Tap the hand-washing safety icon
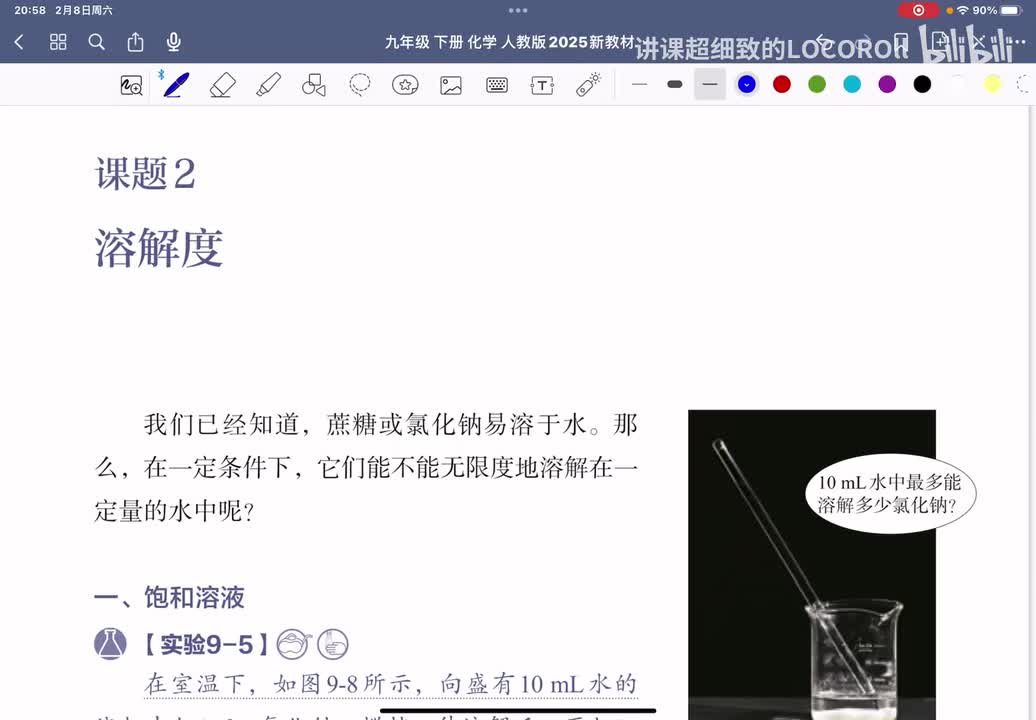1036x720 pixels. (332, 644)
